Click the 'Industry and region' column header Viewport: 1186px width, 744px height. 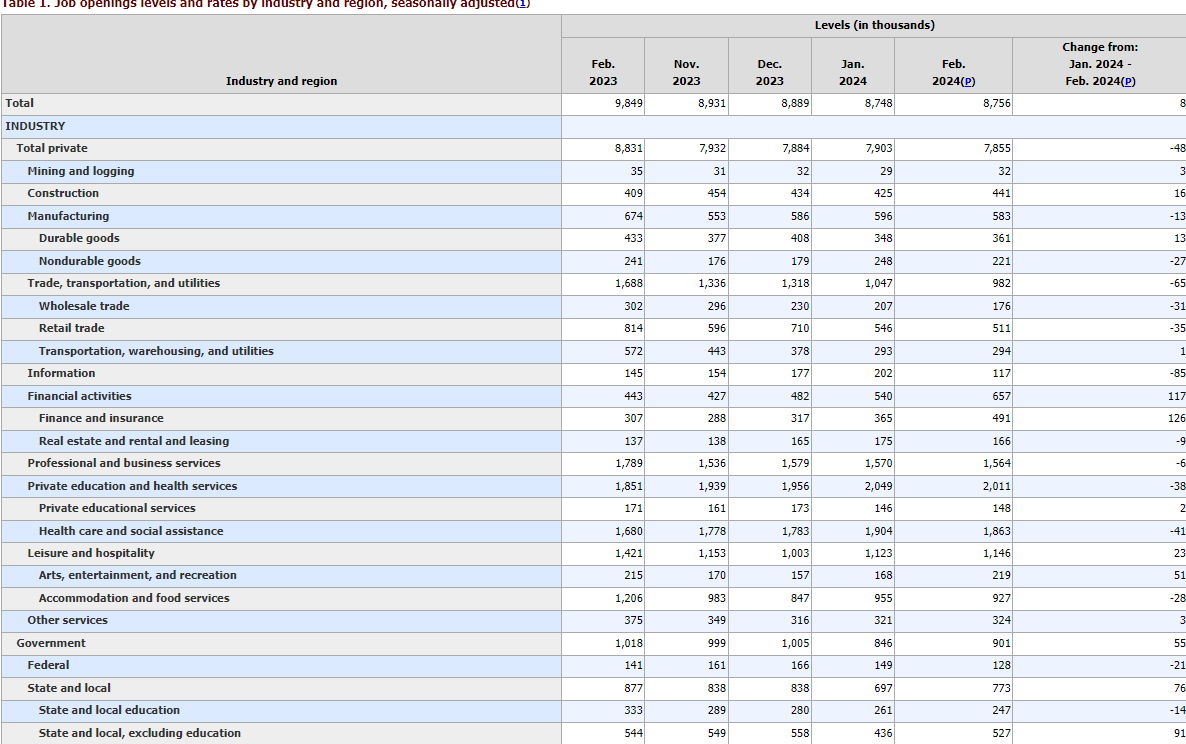pyautogui.click(x=281, y=81)
